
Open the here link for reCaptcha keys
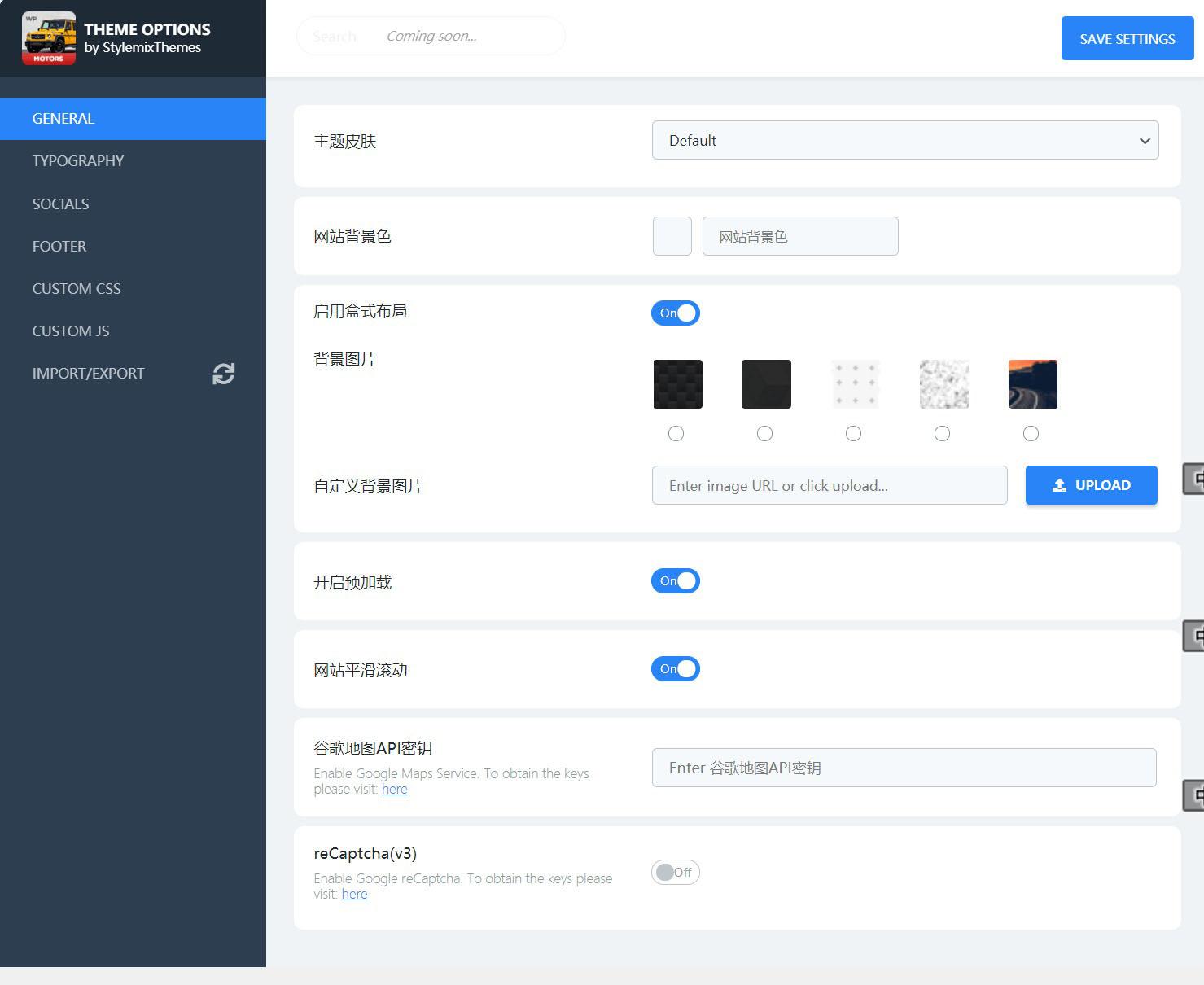click(355, 894)
